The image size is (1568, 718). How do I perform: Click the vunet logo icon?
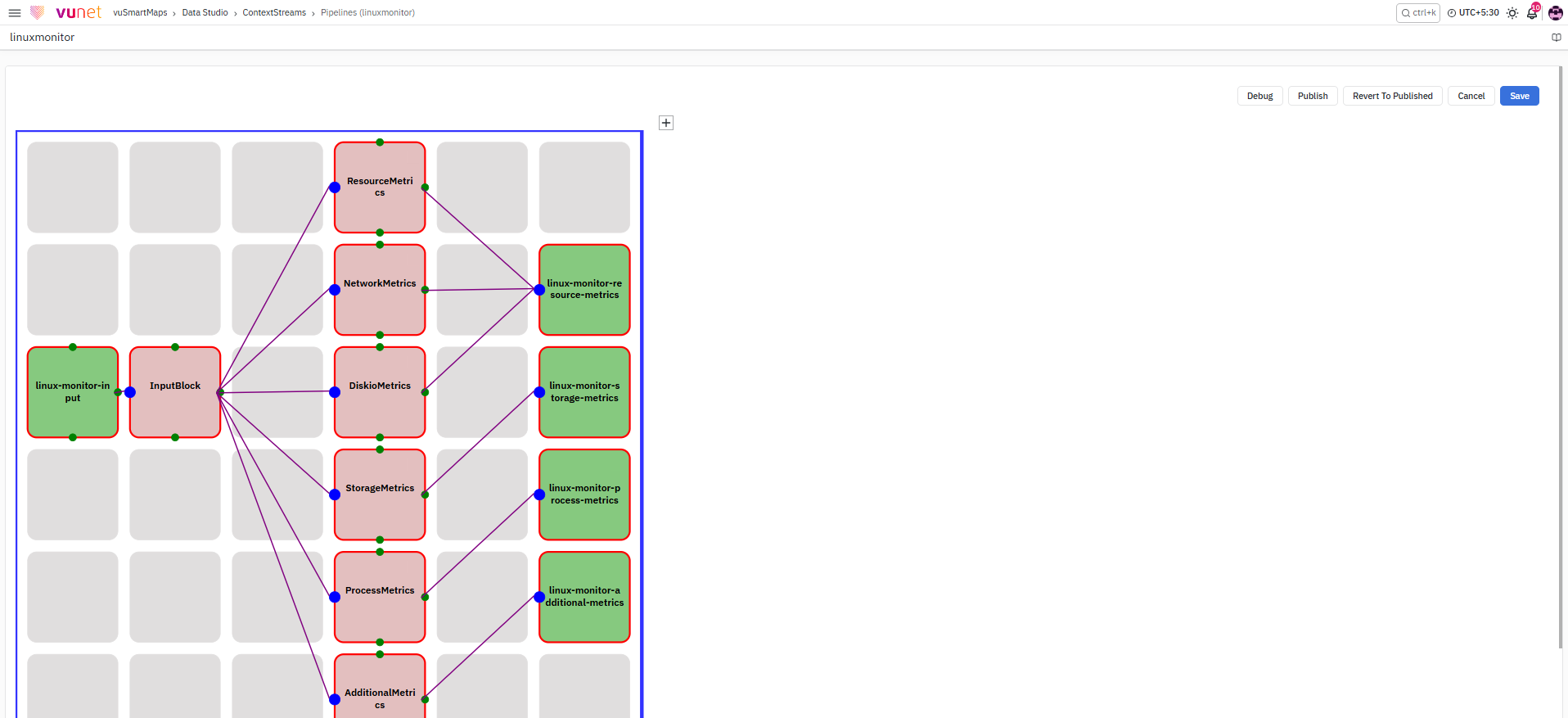[x=37, y=12]
